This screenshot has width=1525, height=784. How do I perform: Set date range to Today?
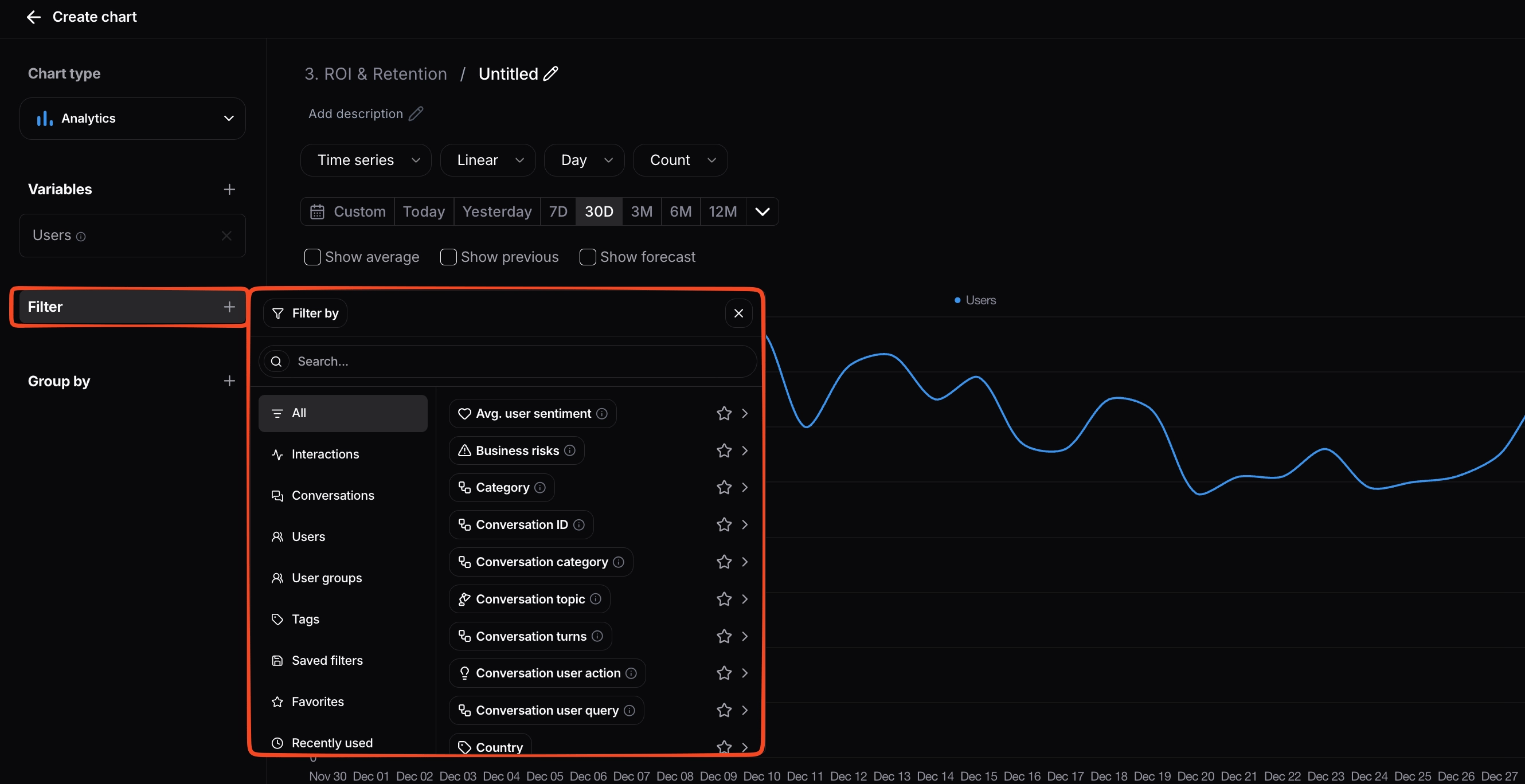tap(424, 211)
